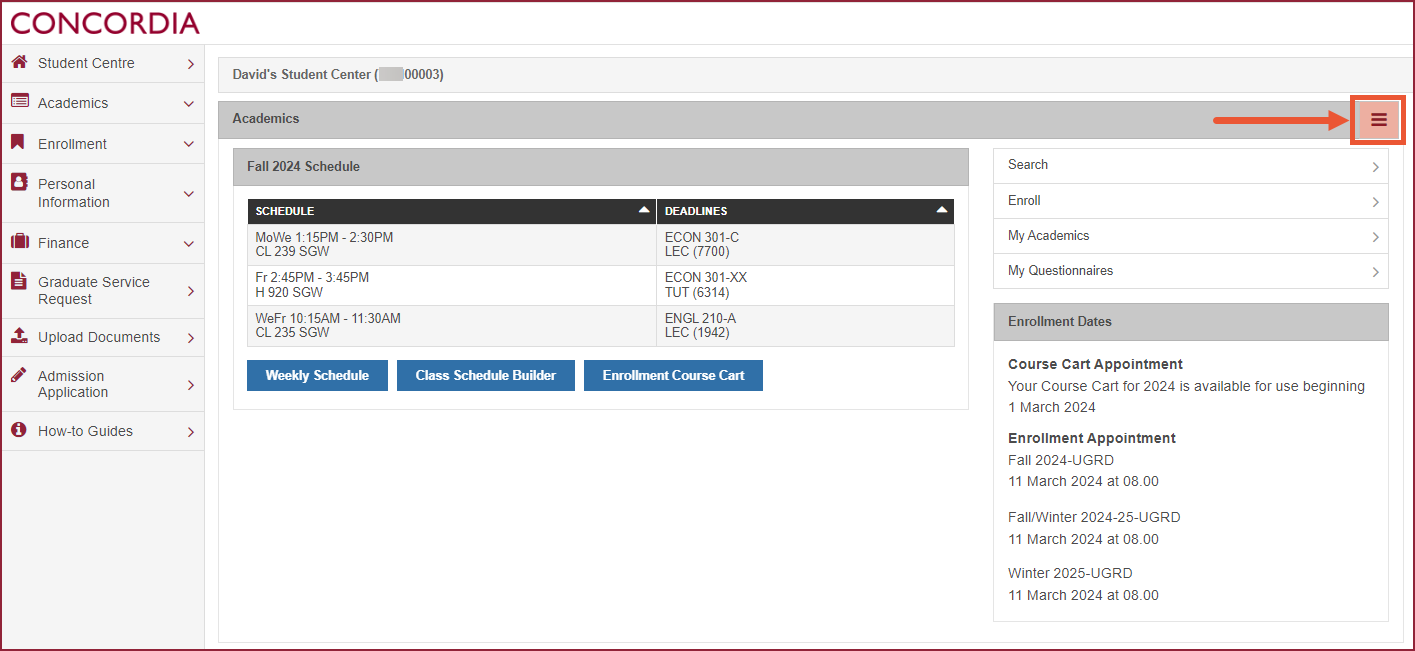The height and width of the screenshot is (651, 1415).
Task: Expand the Enrollment sidebar dropdown arrow
Action: pos(189,144)
